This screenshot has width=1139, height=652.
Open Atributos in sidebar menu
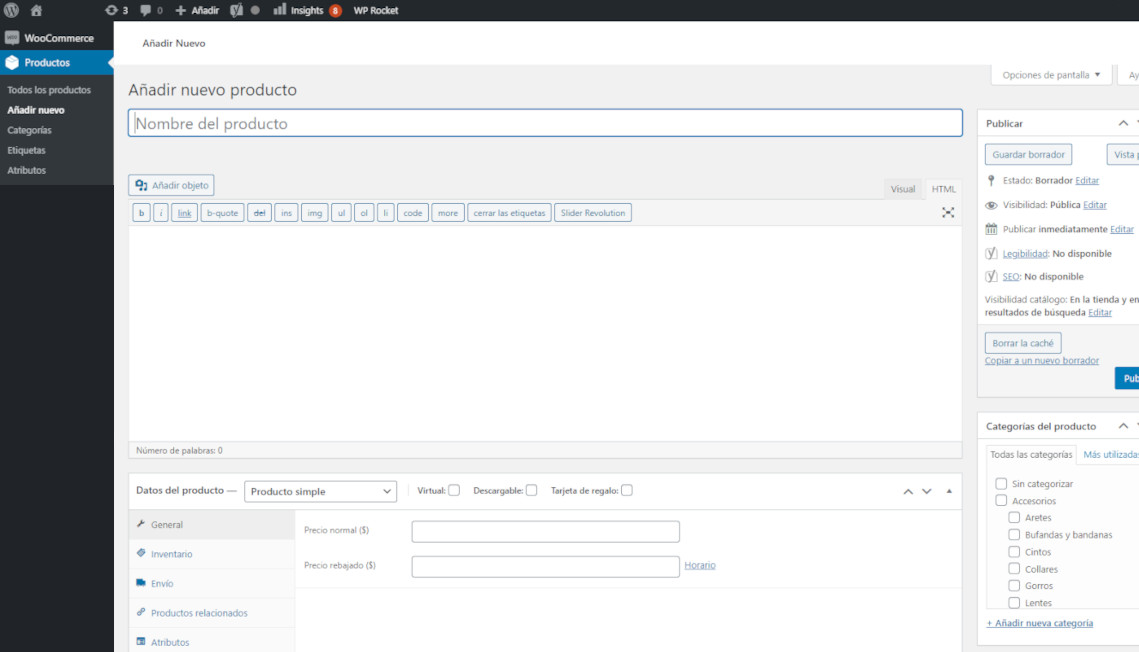(26, 170)
